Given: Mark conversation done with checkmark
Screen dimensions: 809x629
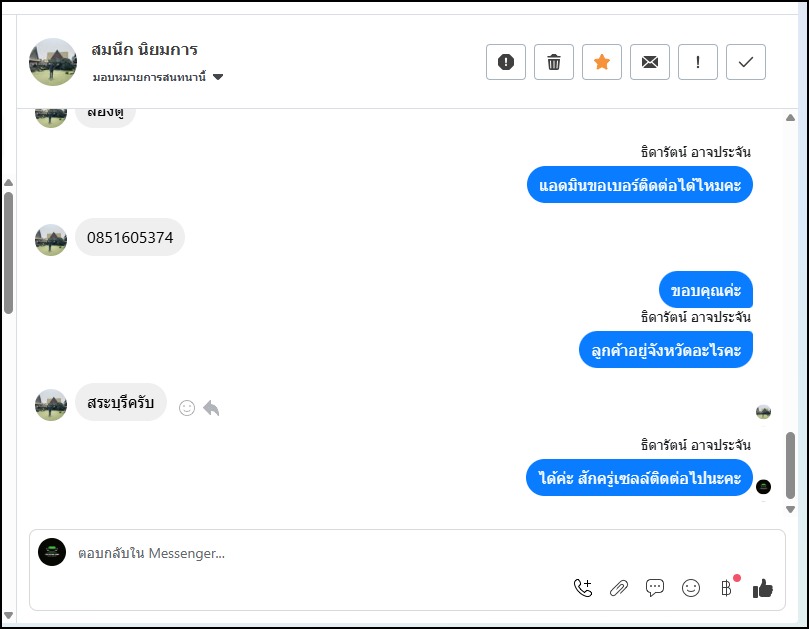Looking at the screenshot, I should tap(746, 62).
